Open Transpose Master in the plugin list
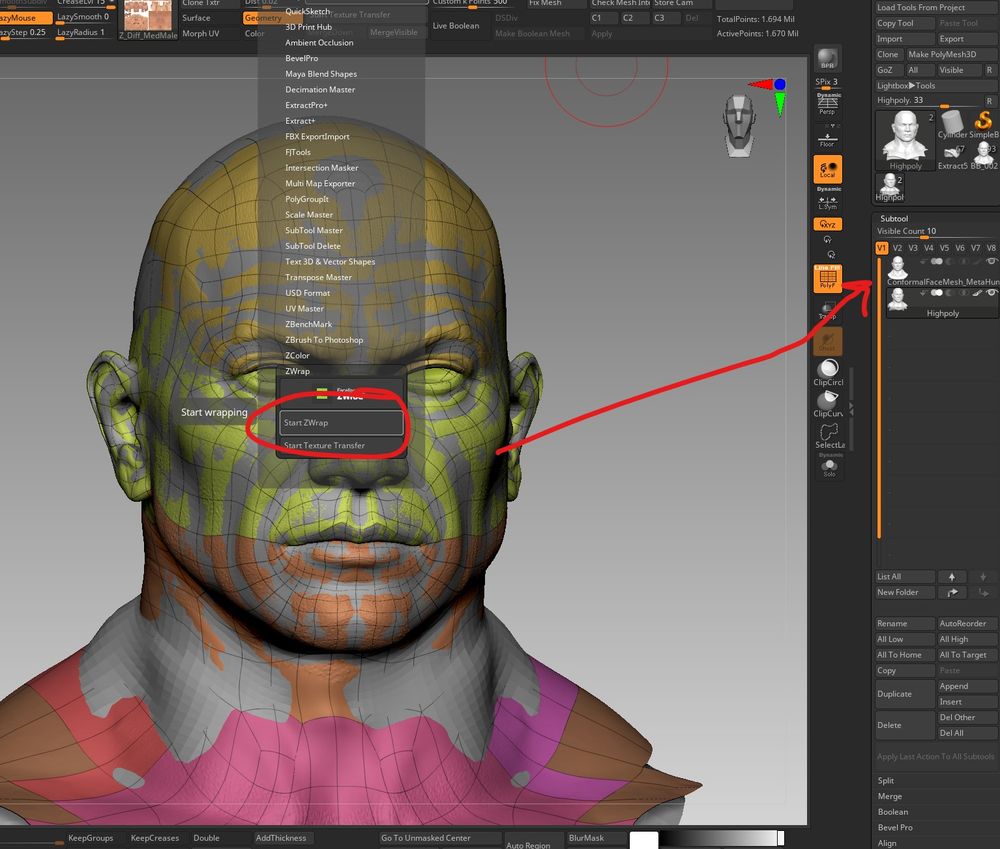 (x=318, y=277)
